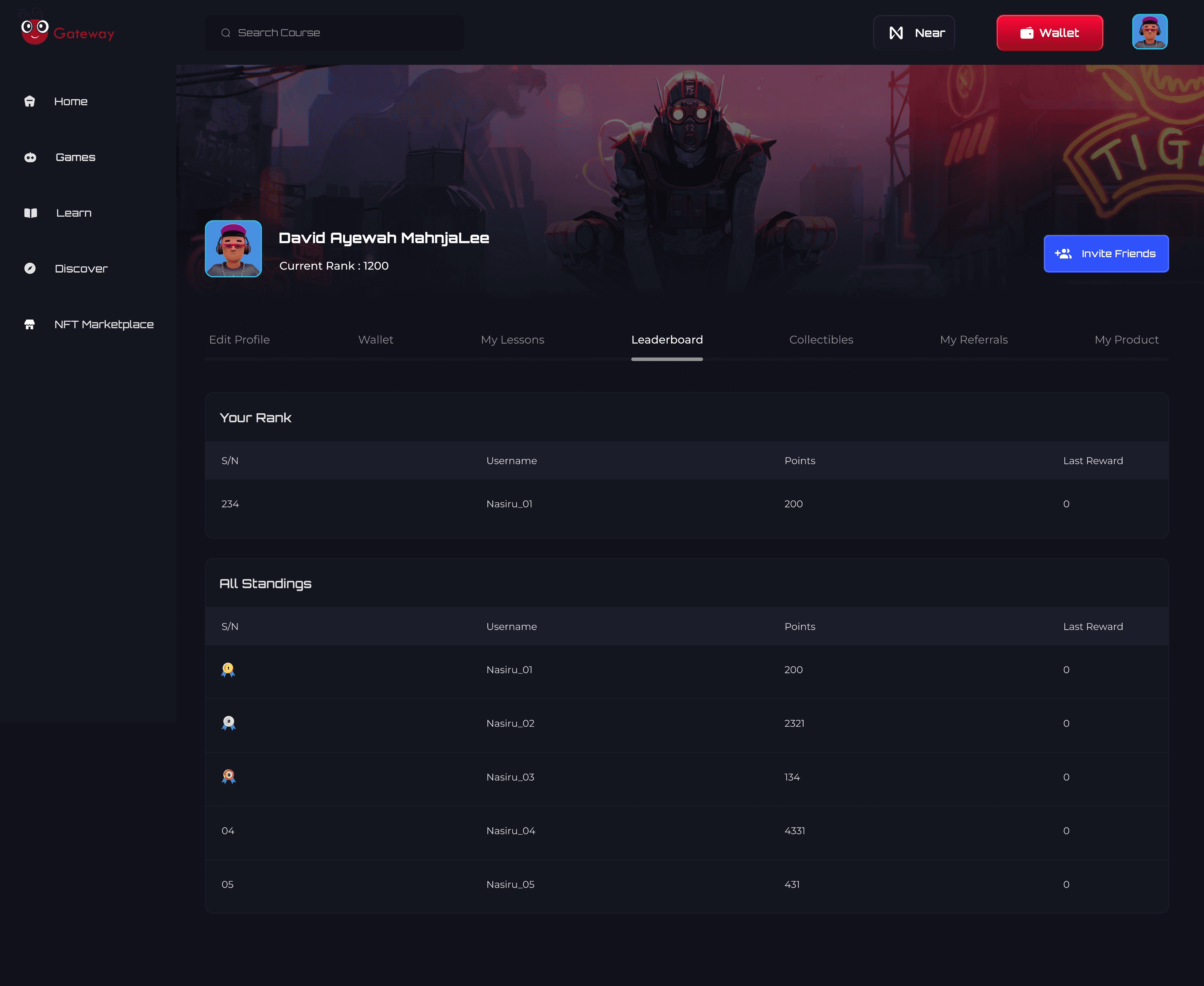Switch to the Edit Profile tab
This screenshot has width=1204, height=986.
coord(239,340)
